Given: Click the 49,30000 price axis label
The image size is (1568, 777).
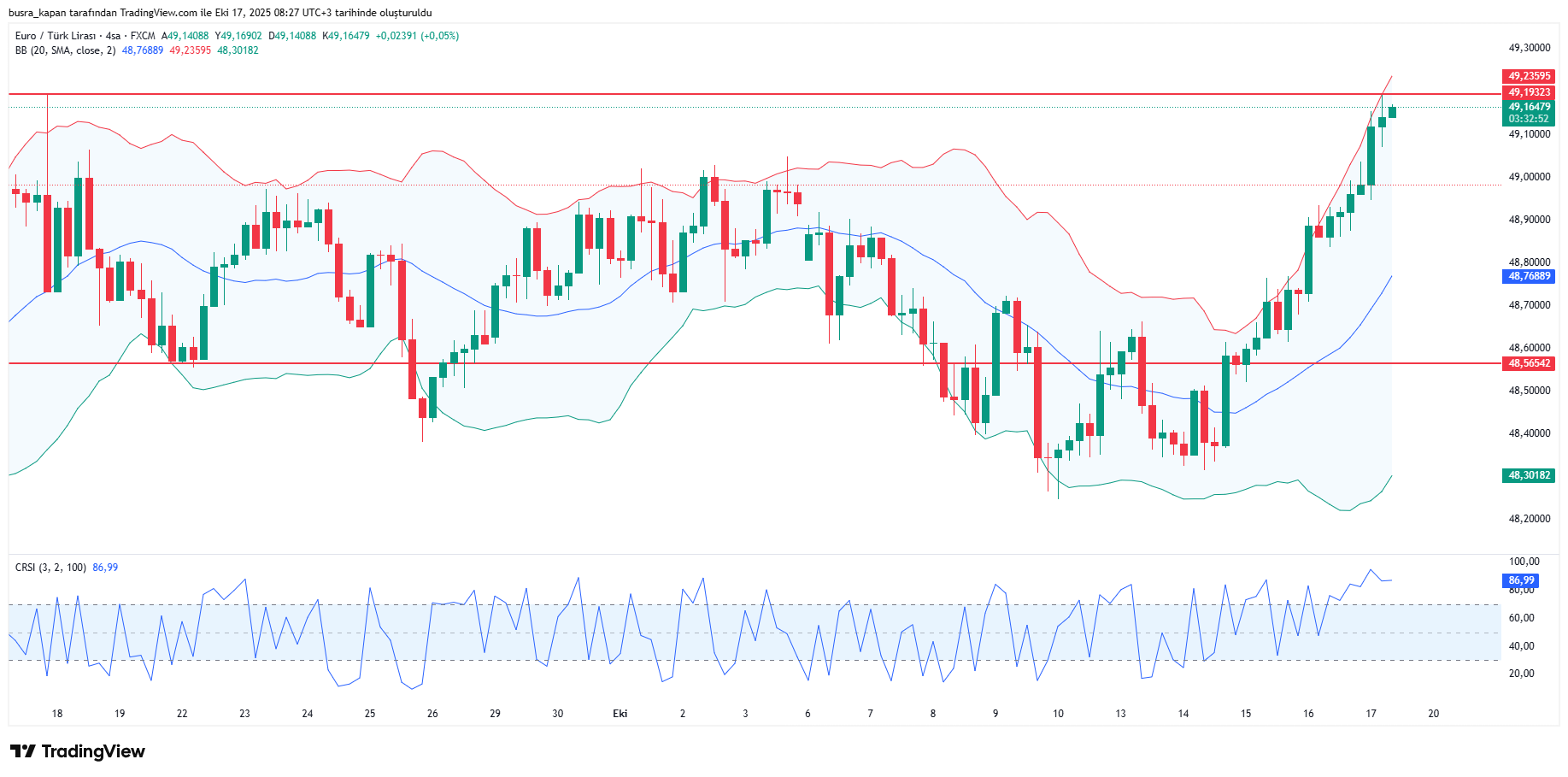Looking at the screenshot, I should [1529, 48].
